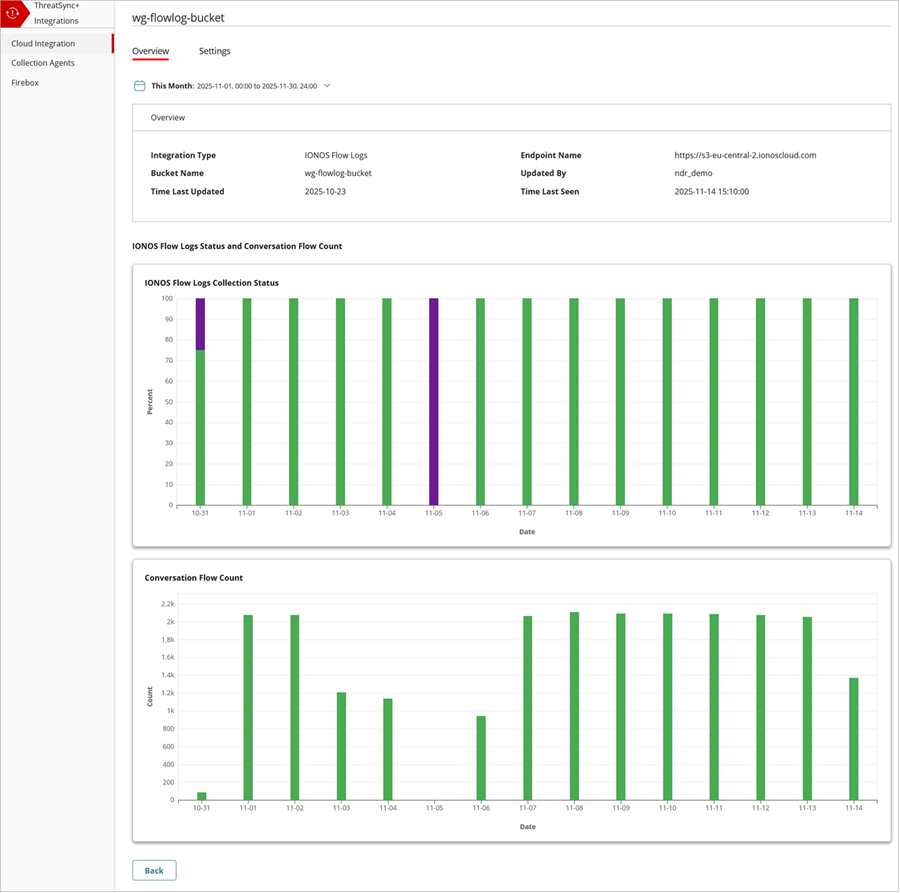
Task: Click the Conversation Flow Count chart title
Action: (193, 577)
